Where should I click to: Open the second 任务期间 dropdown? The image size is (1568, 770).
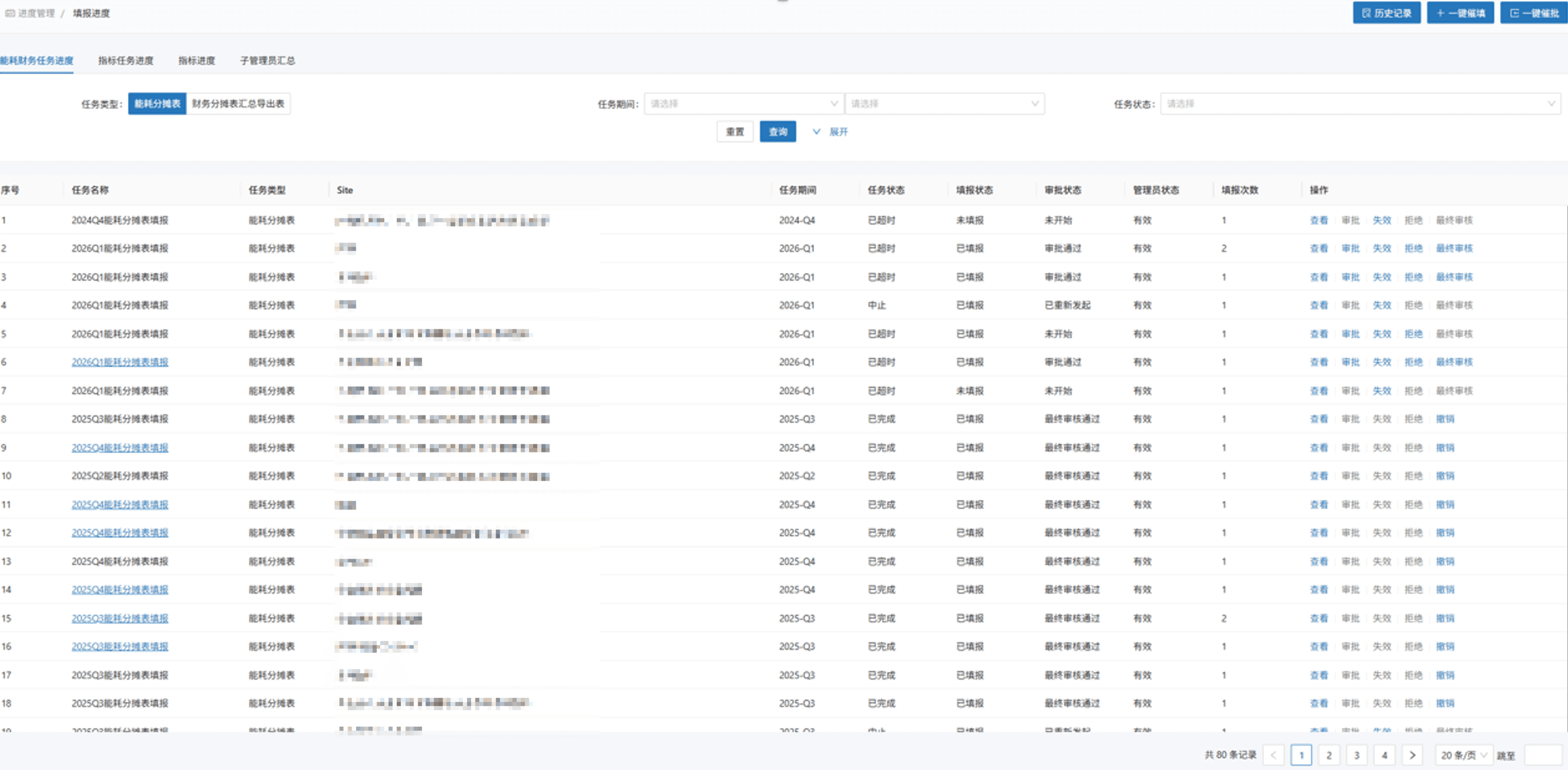tap(945, 104)
